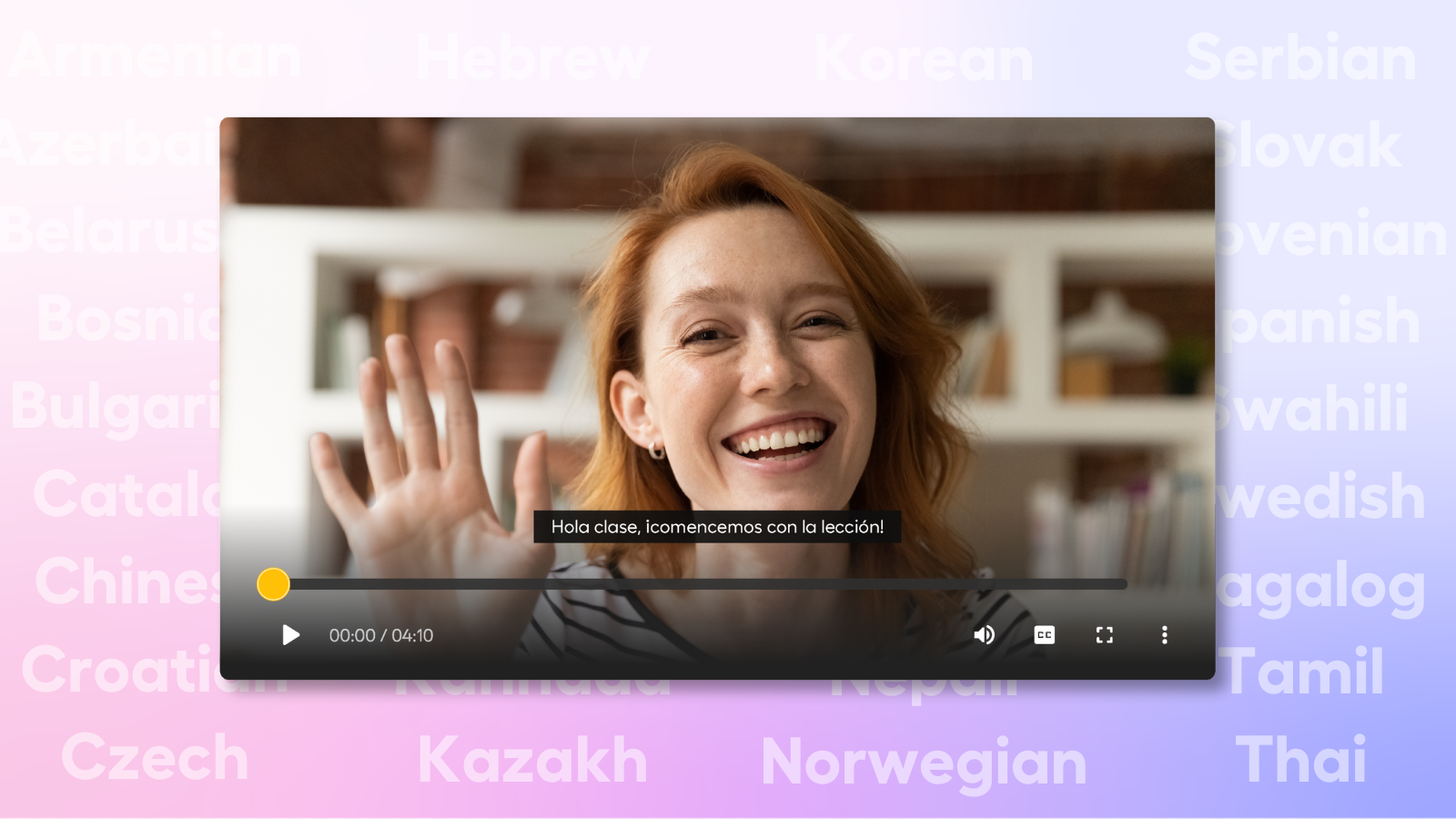Click the Kazakh language label

tap(532, 760)
